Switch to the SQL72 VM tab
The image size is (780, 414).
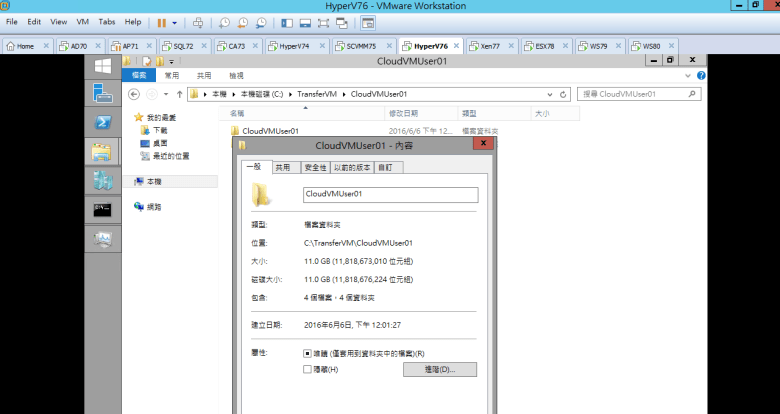(176, 46)
